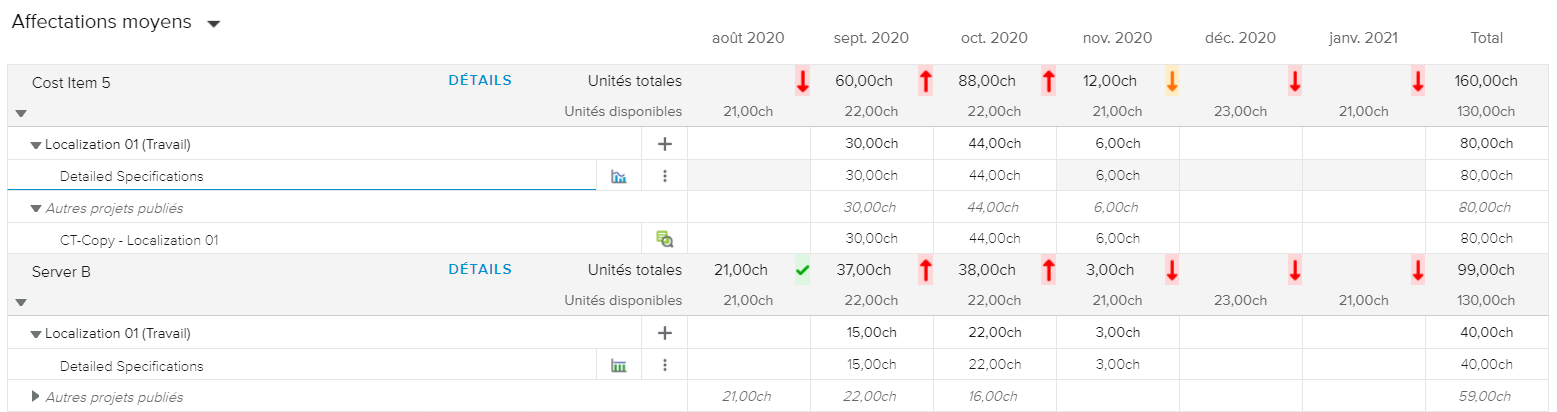Open three-dot menu for Cost Item 5 Detailed Specifications
1557x412 pixels.
coord(665,177)
